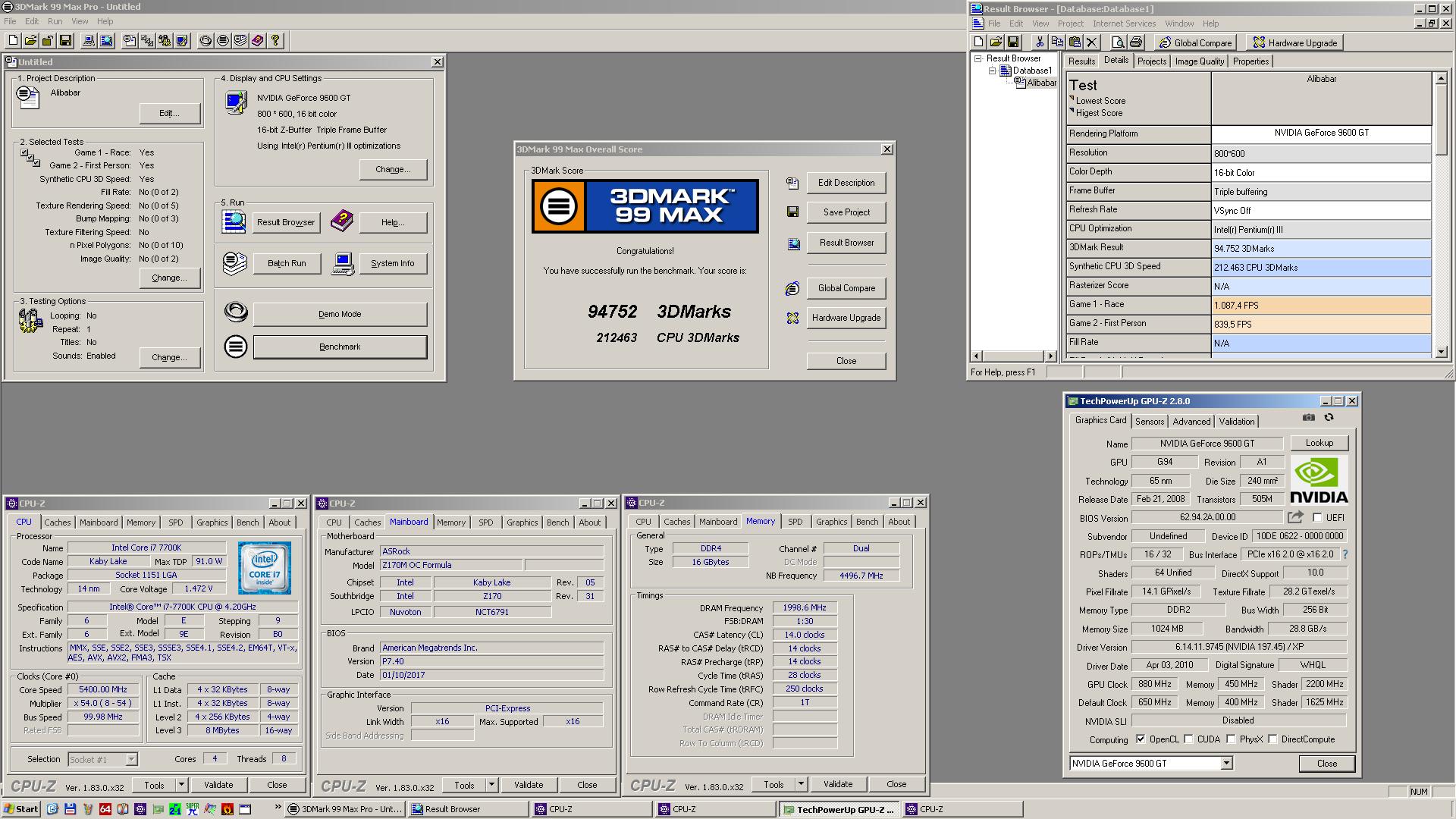Click the Bus Interface question mark in GPU-Z

click(x=1345, y=554)
